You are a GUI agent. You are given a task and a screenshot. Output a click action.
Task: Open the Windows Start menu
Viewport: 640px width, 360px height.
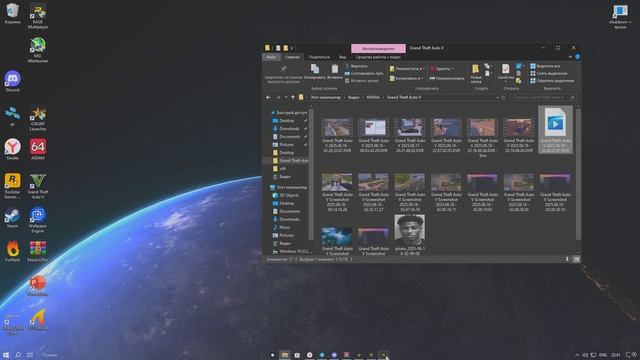pyautogui.click(x=6, y=355)
